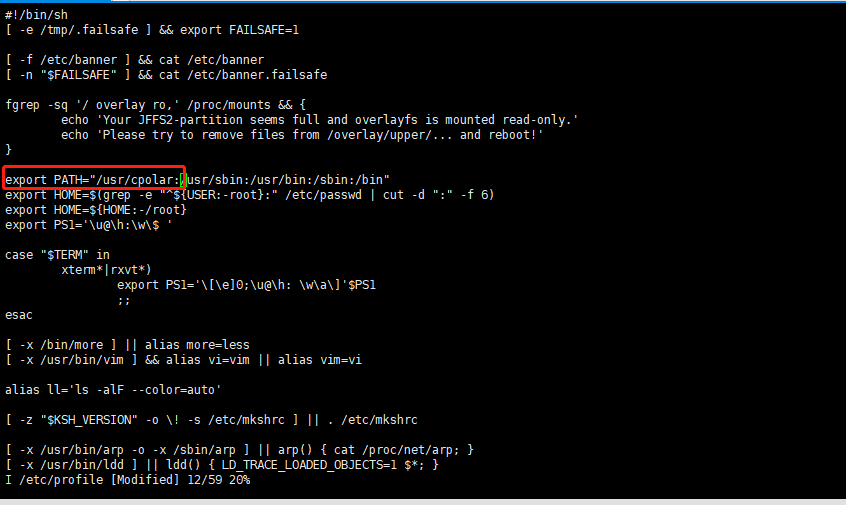Viewport: 846px width, 505px height.
Task: Click the shebang line #!/bin/sh
Action: [x=37, y=15]
